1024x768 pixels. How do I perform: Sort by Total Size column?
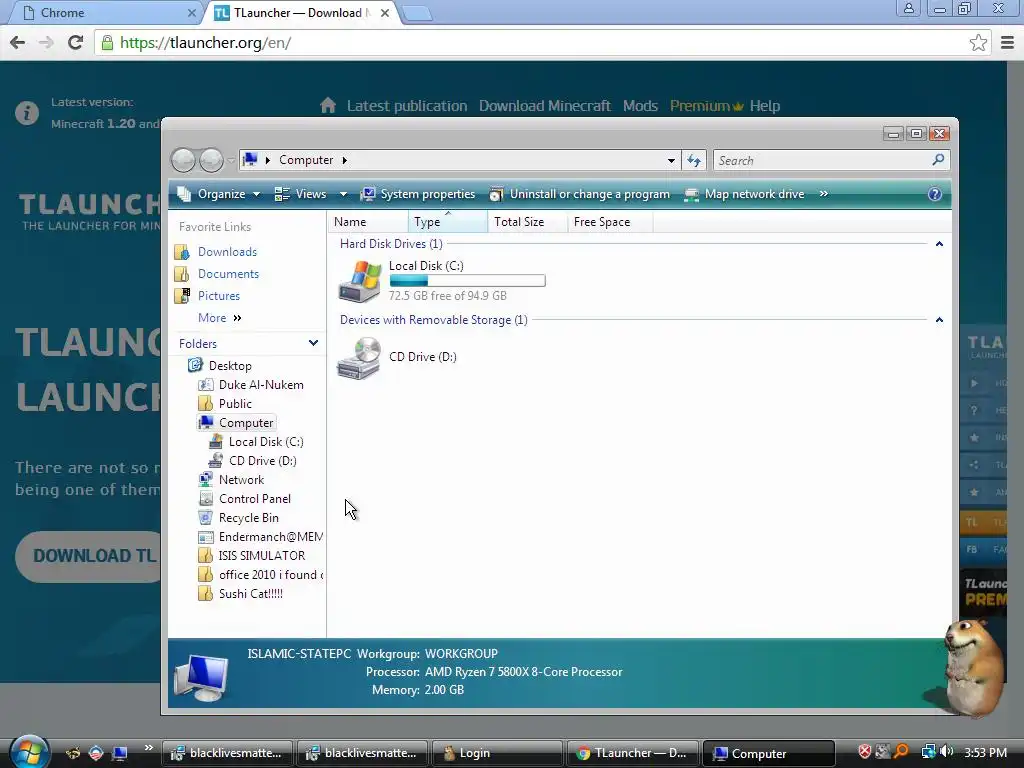tap(526, 222)
